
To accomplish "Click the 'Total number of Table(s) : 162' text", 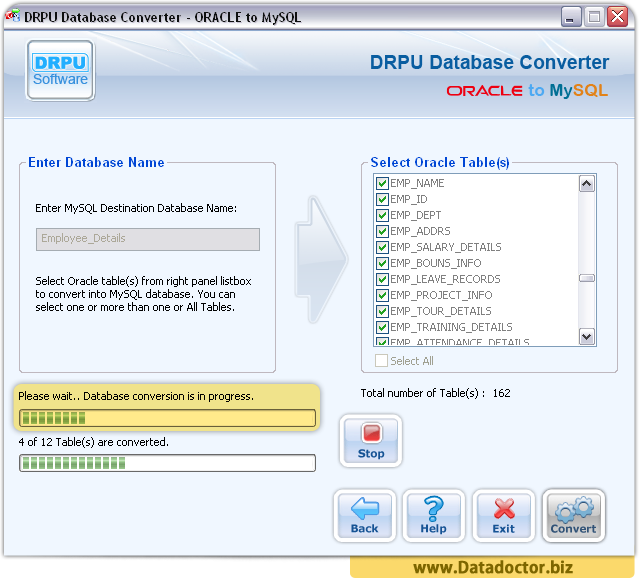I will [435, 393].
